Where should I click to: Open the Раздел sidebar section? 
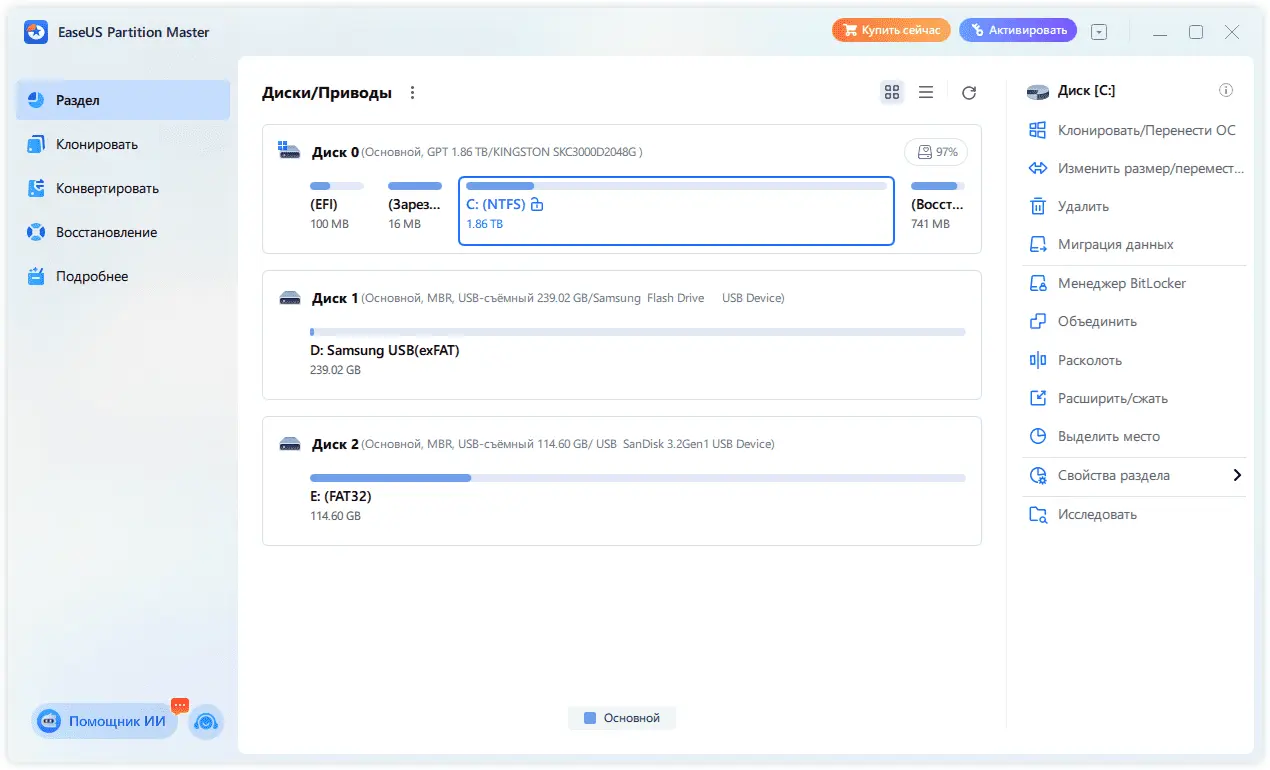(x=123, y=100)
